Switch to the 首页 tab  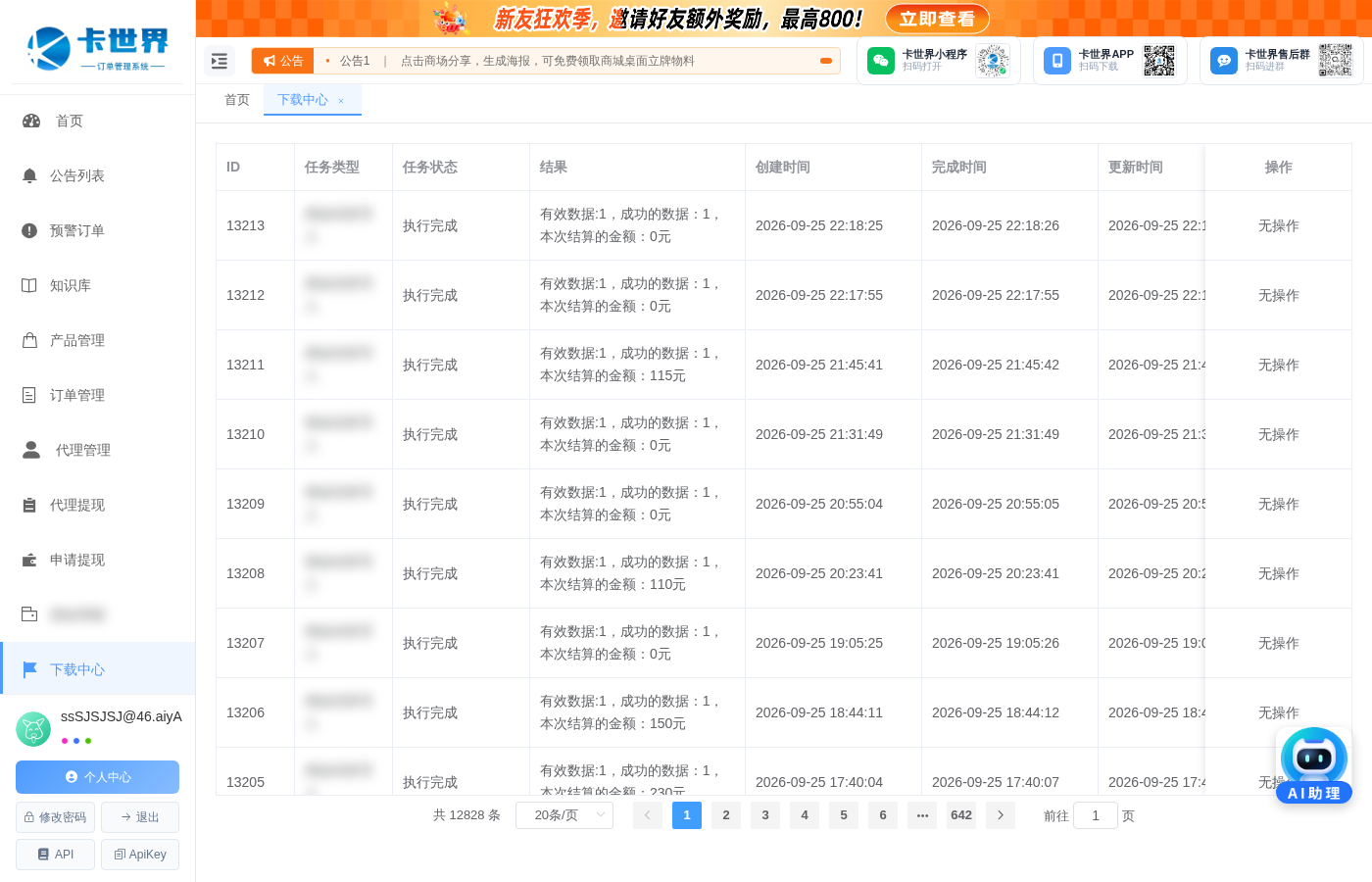tap(237, 100)
